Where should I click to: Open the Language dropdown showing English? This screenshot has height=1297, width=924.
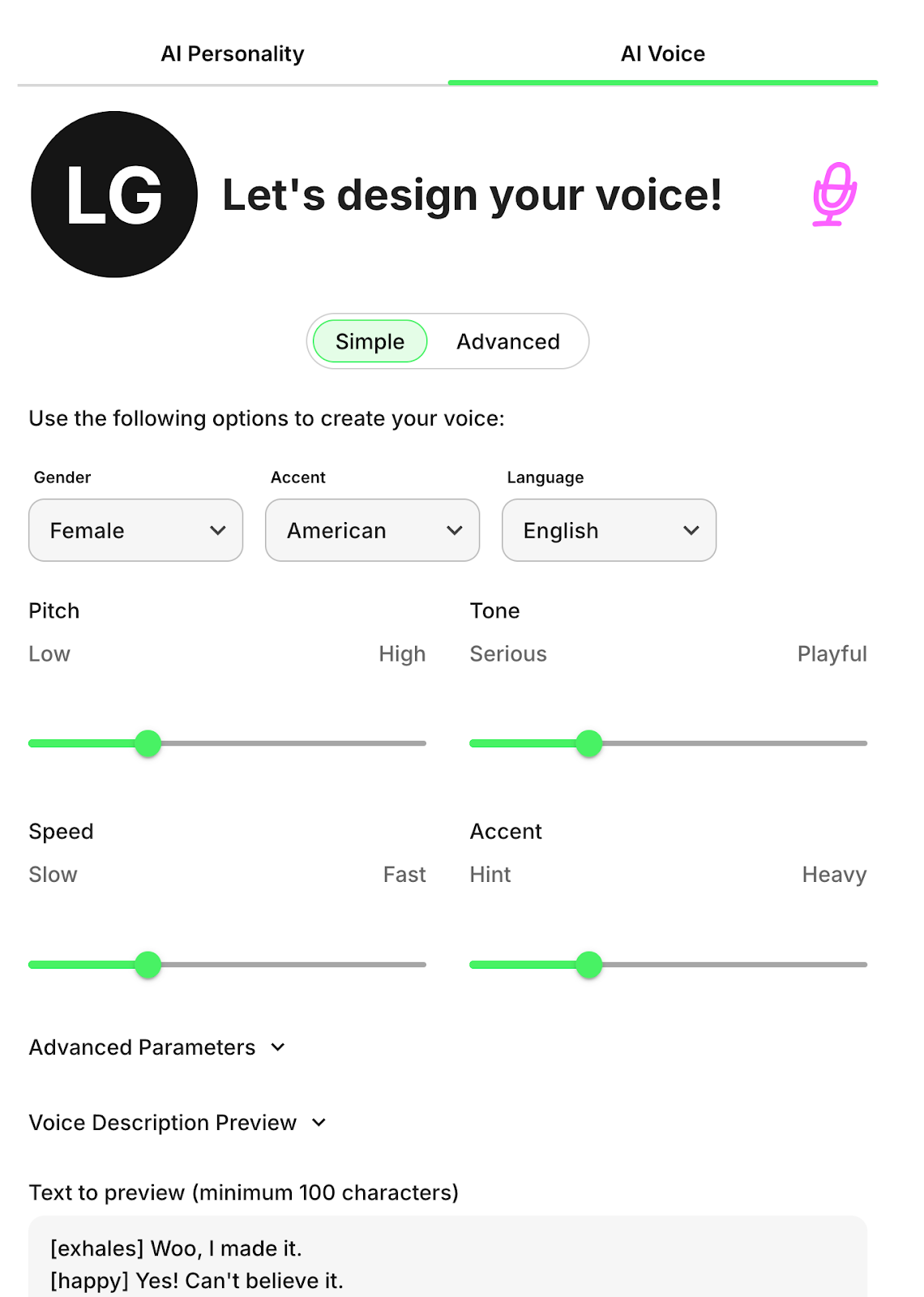pyautogui.click(x=609, y=531)
